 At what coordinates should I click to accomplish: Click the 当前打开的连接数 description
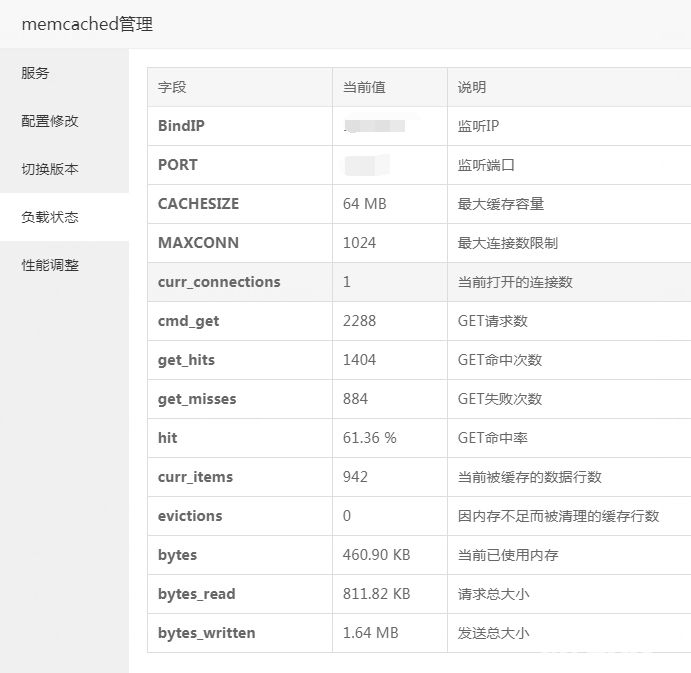point(515,282)
